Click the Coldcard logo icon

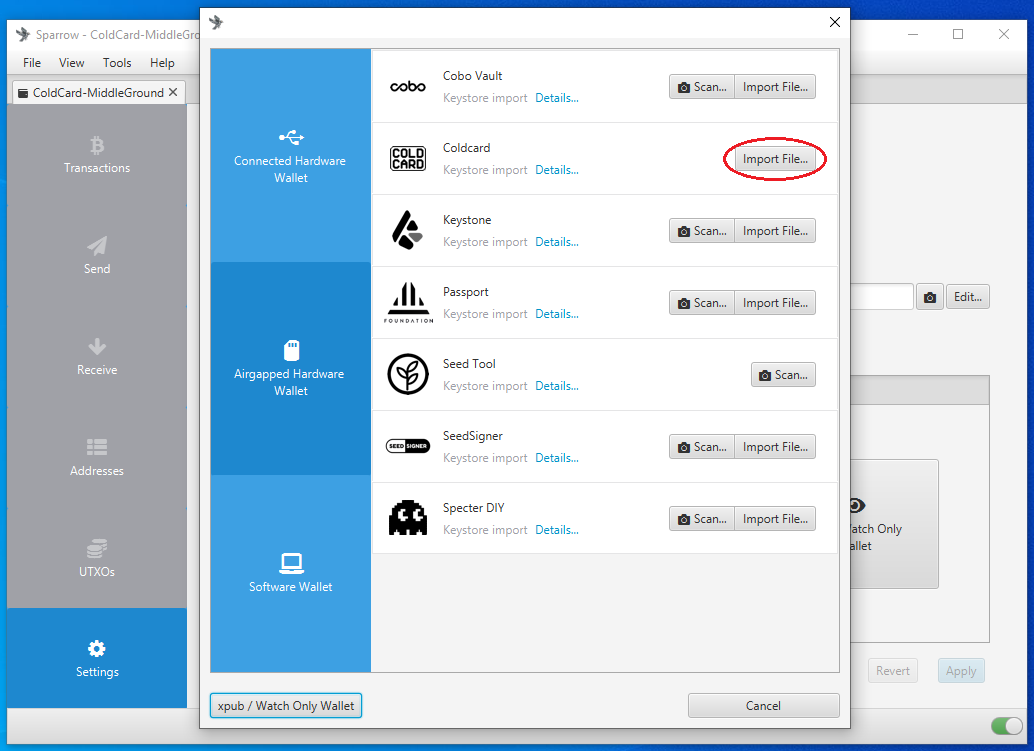(408, 159)
